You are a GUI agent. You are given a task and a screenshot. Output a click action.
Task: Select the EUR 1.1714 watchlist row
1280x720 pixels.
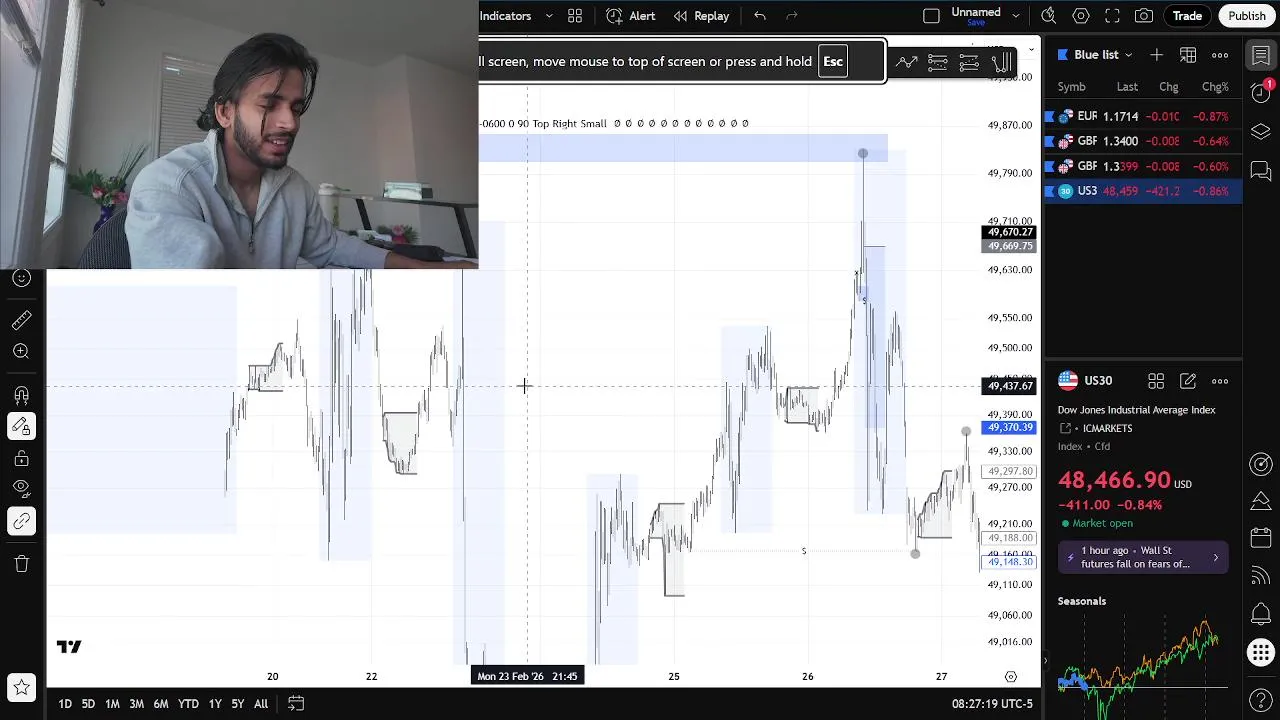tap(1143, 116)
